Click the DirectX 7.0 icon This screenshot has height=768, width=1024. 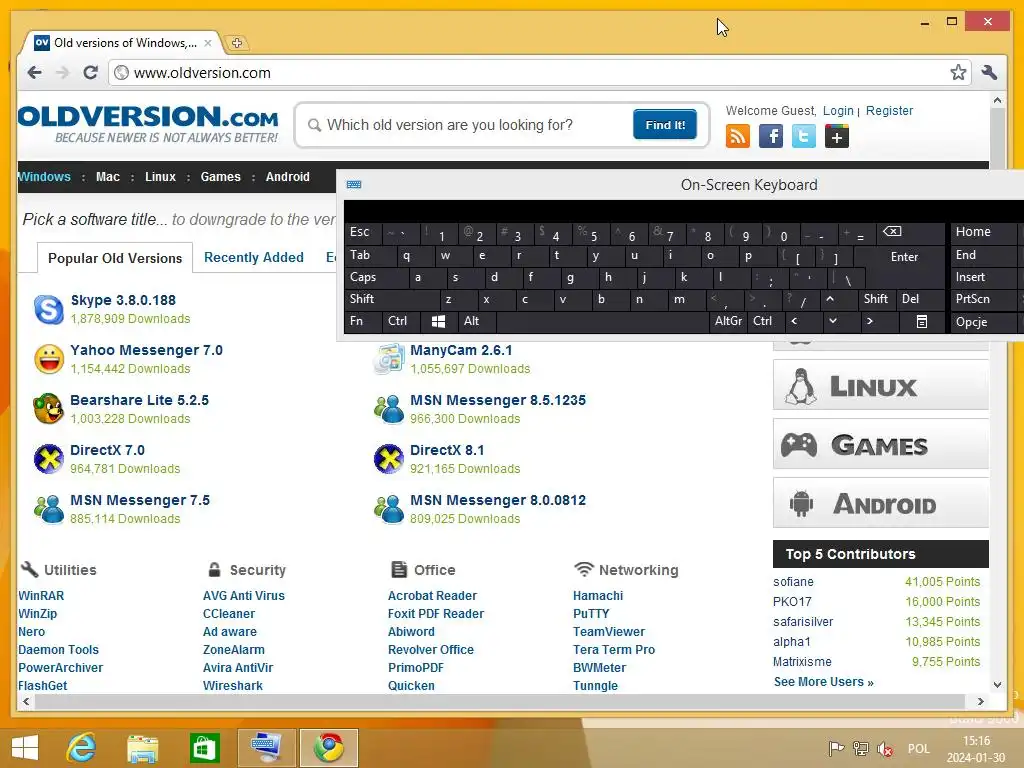(49, 459)
